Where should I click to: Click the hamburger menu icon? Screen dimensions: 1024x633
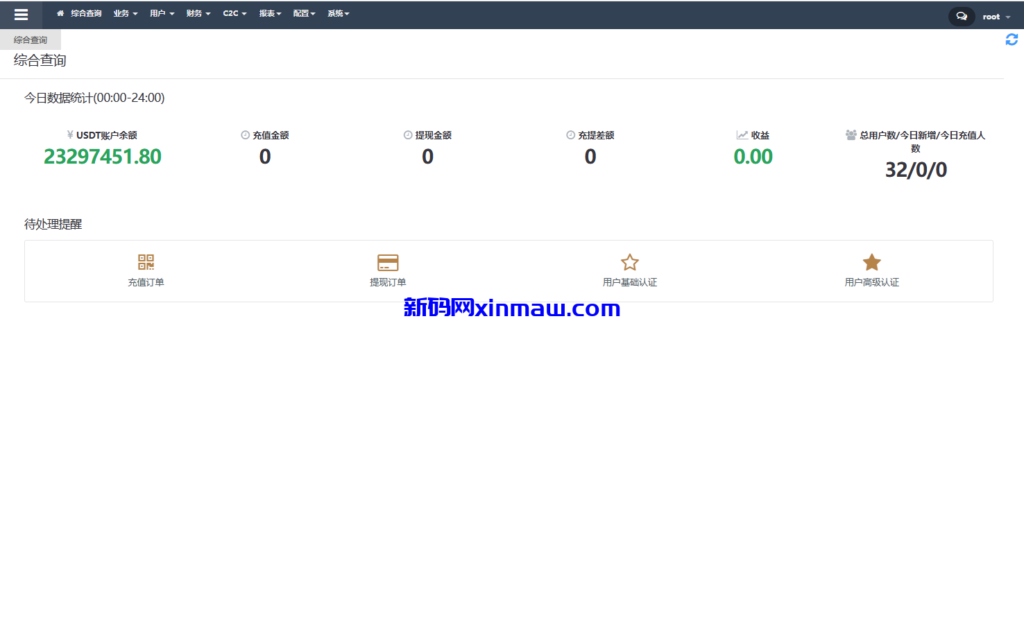coord(21,15)
